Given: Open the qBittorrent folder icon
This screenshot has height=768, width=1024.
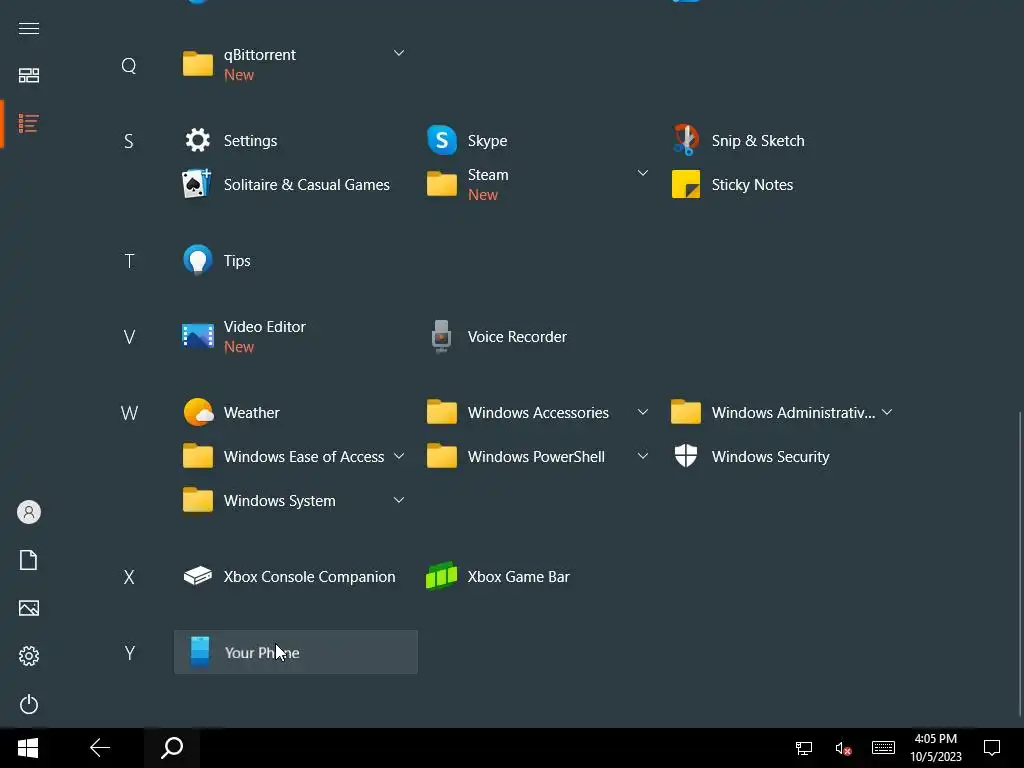Looking at the screenshot, I should pyautogui.click(x=197, y=64).
